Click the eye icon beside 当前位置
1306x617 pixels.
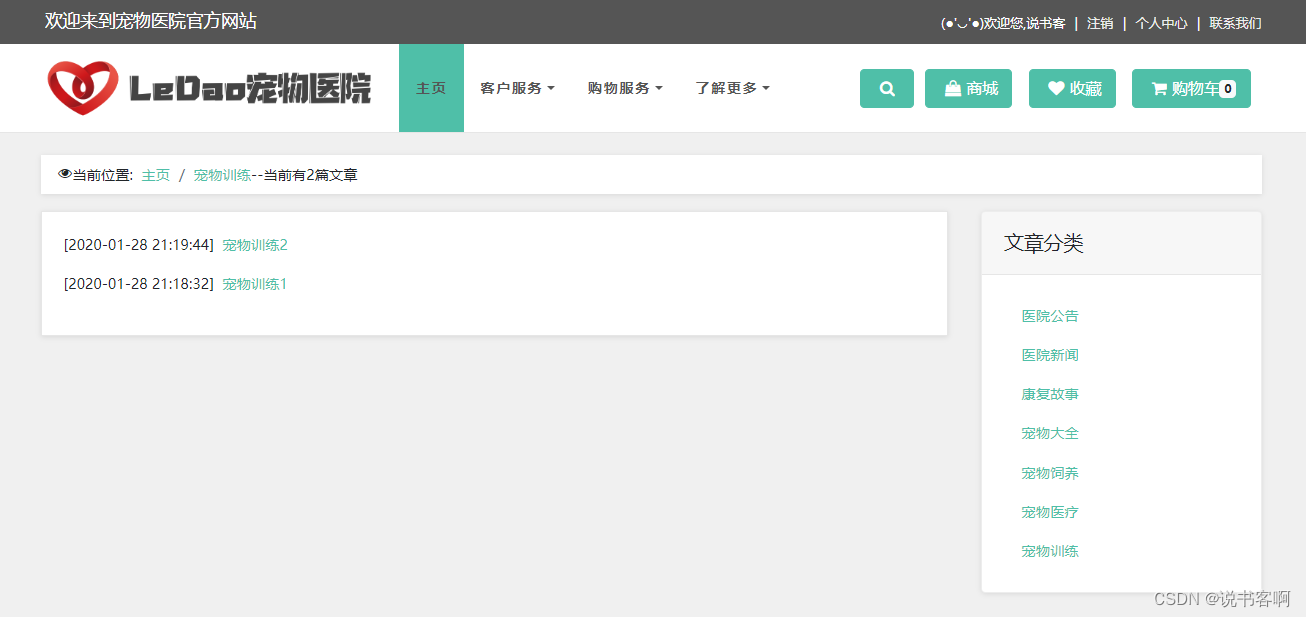coord(63,173)
